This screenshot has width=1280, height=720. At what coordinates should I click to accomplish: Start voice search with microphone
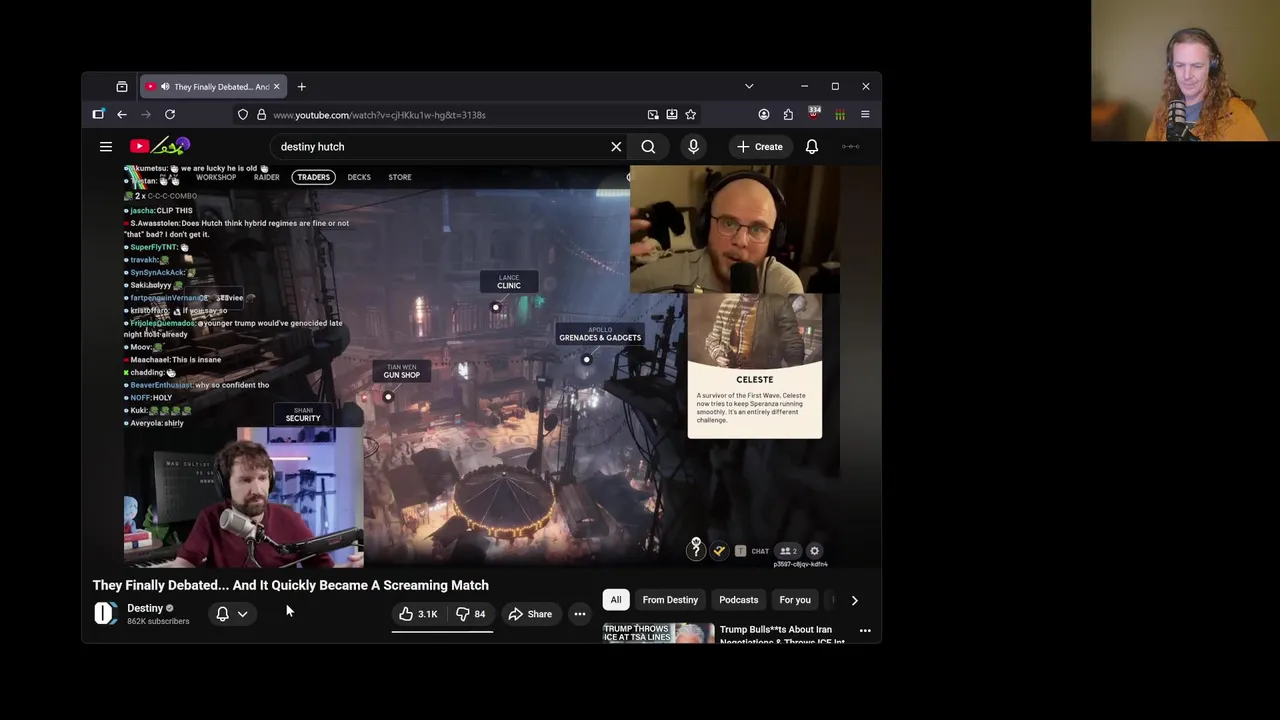(x=693, y=147)
